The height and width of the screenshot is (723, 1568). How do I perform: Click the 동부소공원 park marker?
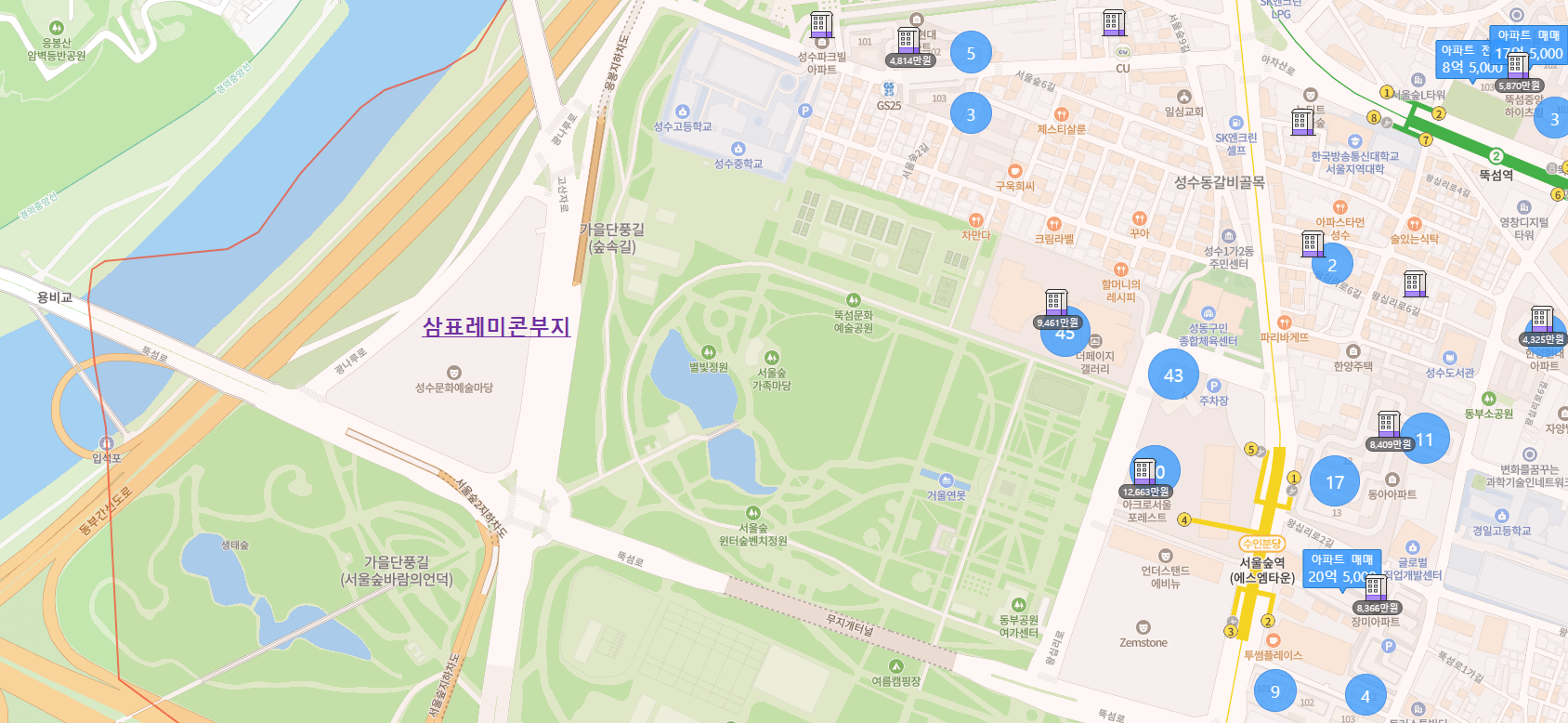pyautogui.click(x=1488, y=399)
